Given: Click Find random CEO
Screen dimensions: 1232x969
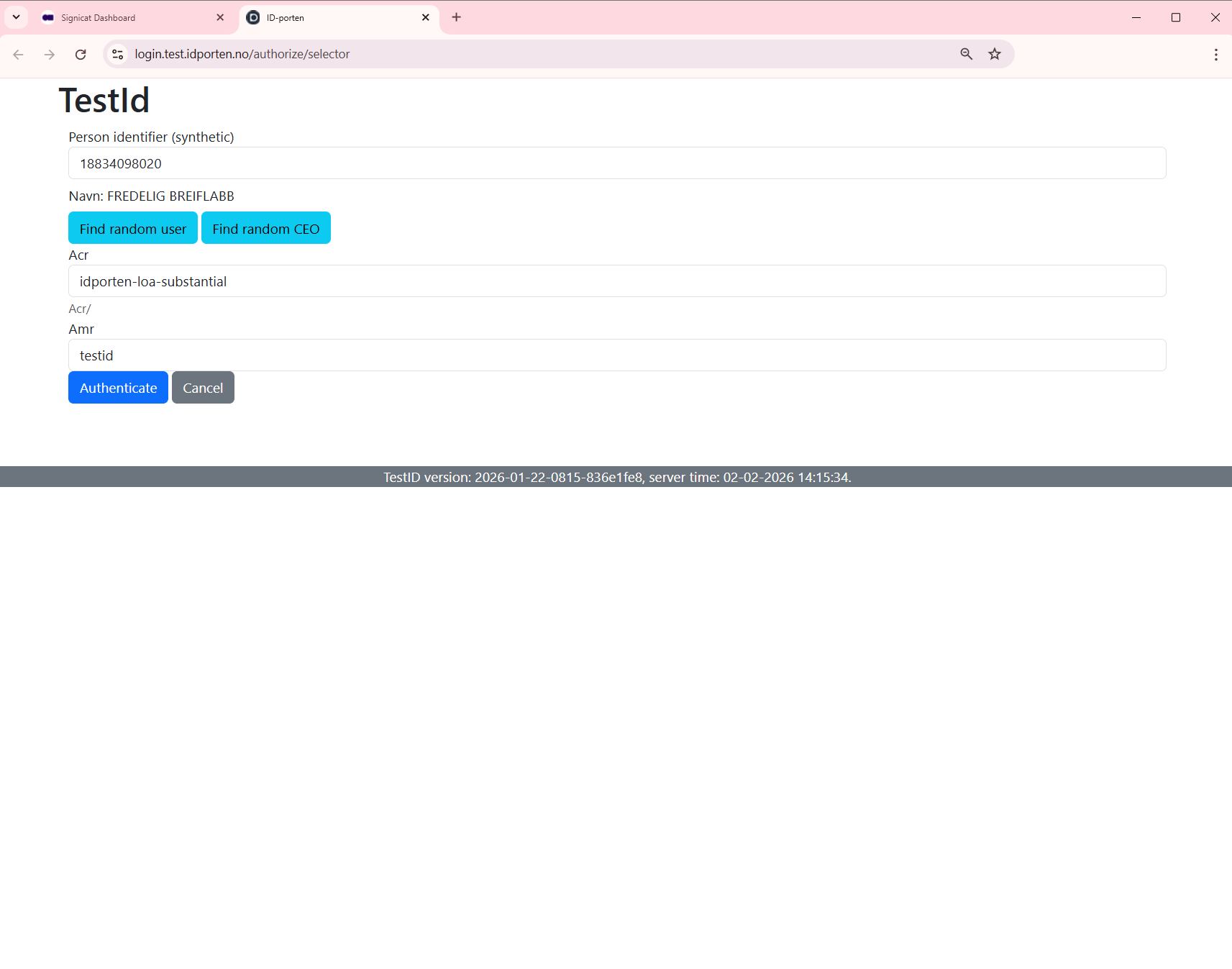Looking at the screenshot, I should pos(265,228).
